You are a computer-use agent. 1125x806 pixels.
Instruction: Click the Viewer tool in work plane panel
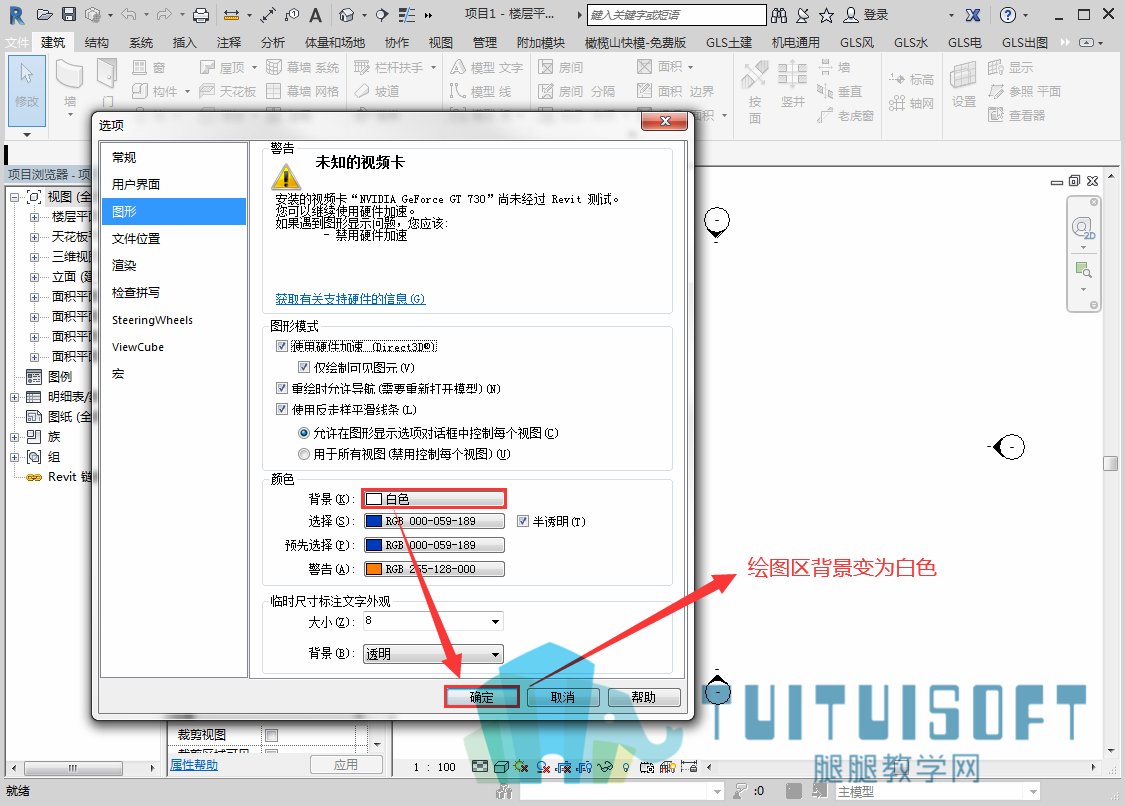(x=1016, y=115)
